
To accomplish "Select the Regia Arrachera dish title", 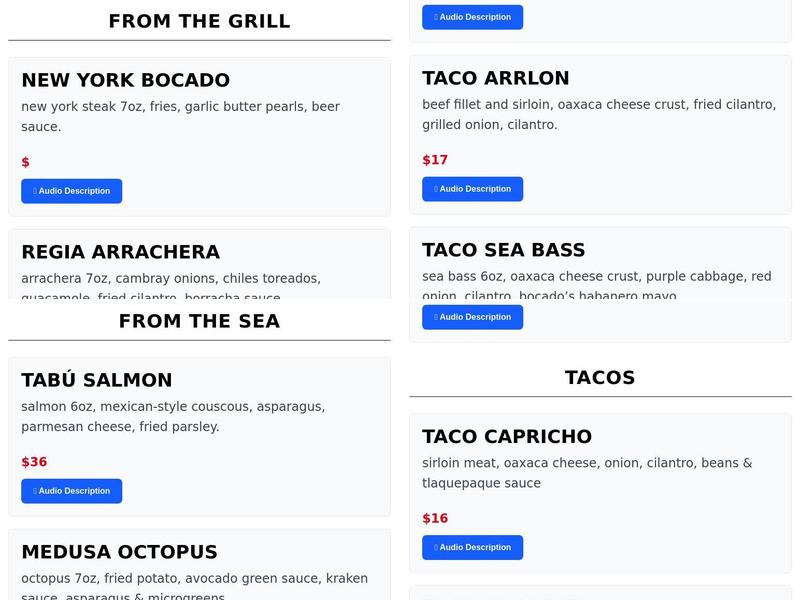I will click(x=120, y=252).
